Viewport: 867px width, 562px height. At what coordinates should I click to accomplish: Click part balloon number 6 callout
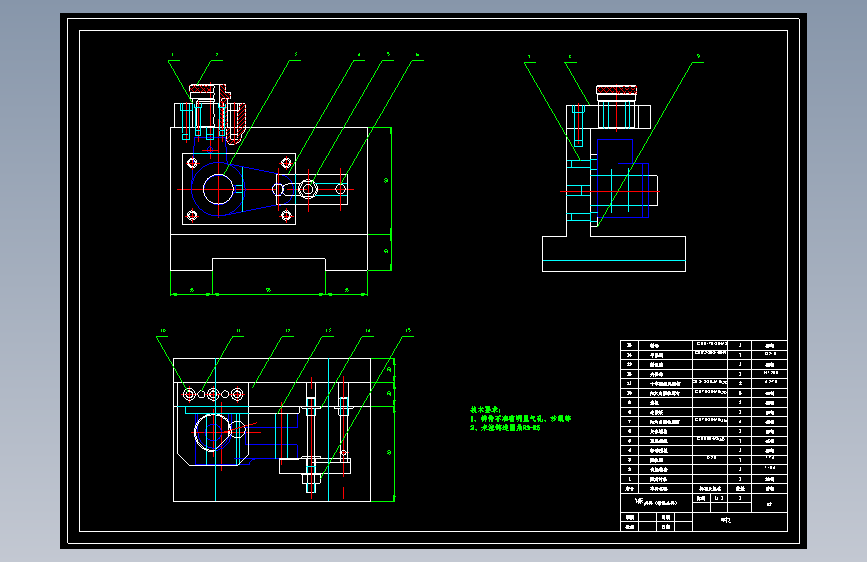pyautogui.click(x=417, y=55)
